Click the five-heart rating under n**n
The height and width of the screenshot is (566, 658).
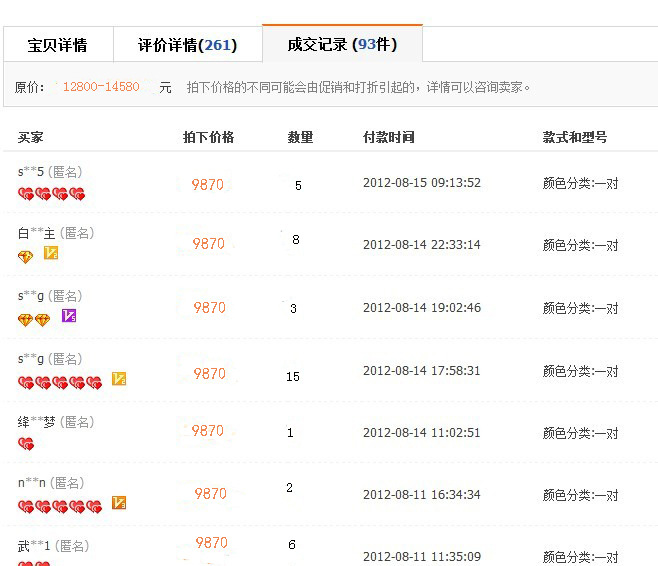pos(60,506)
